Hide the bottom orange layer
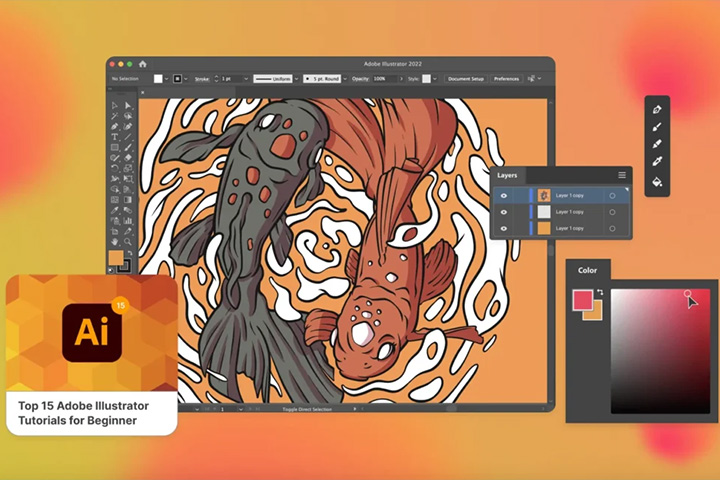Screen dimensions: 720x480 pos(504,228)
